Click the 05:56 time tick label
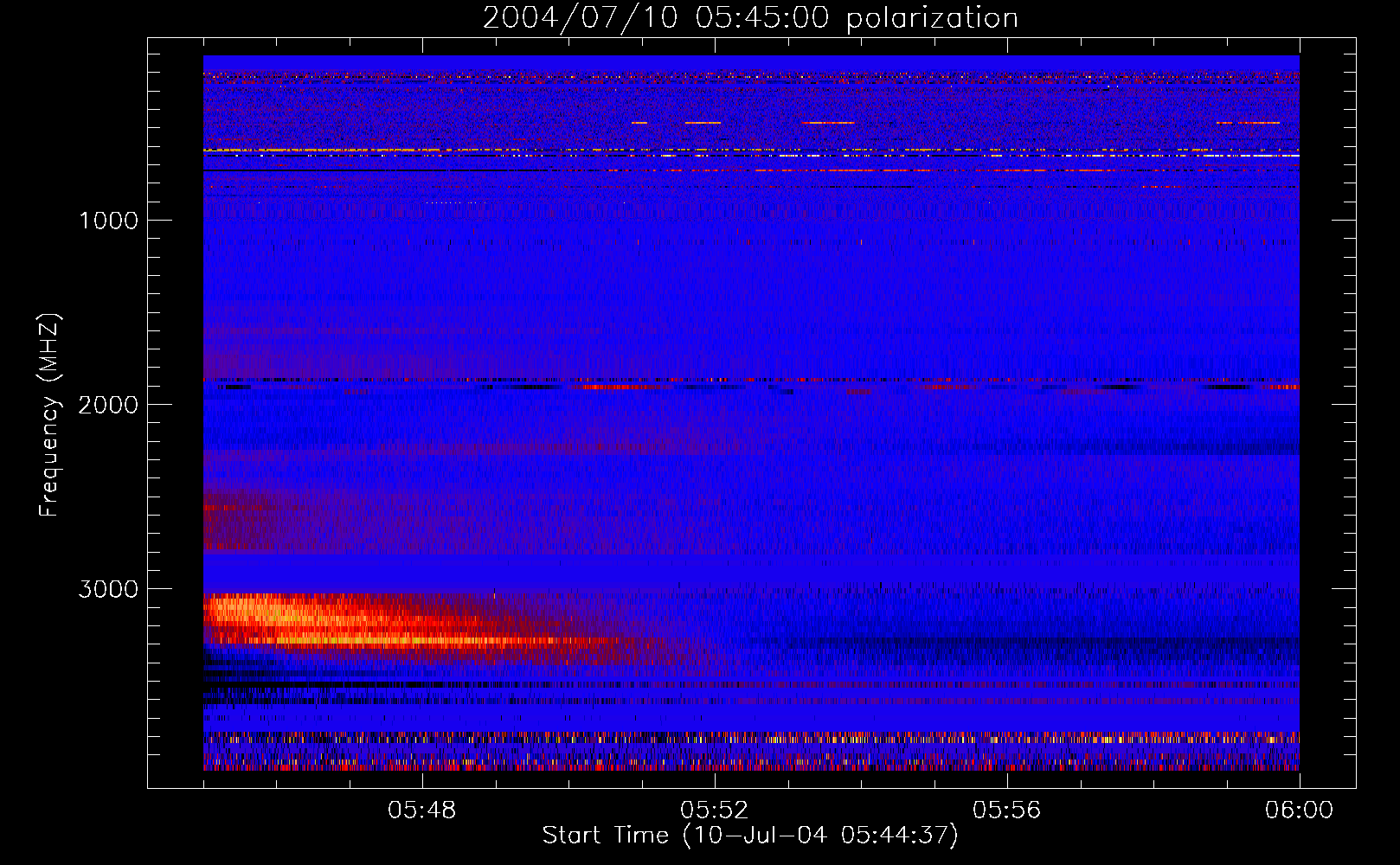This screenshot has width=1400, height=865. tap(1007, 811)
